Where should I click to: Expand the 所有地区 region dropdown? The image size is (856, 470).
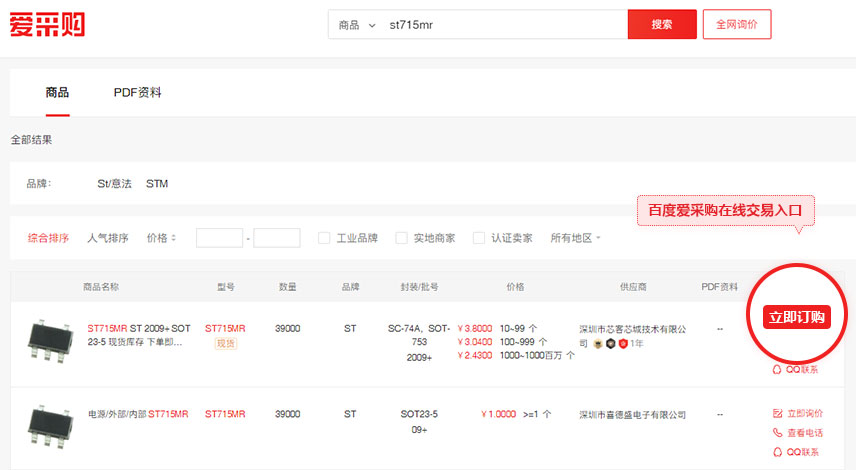point(575,238)
